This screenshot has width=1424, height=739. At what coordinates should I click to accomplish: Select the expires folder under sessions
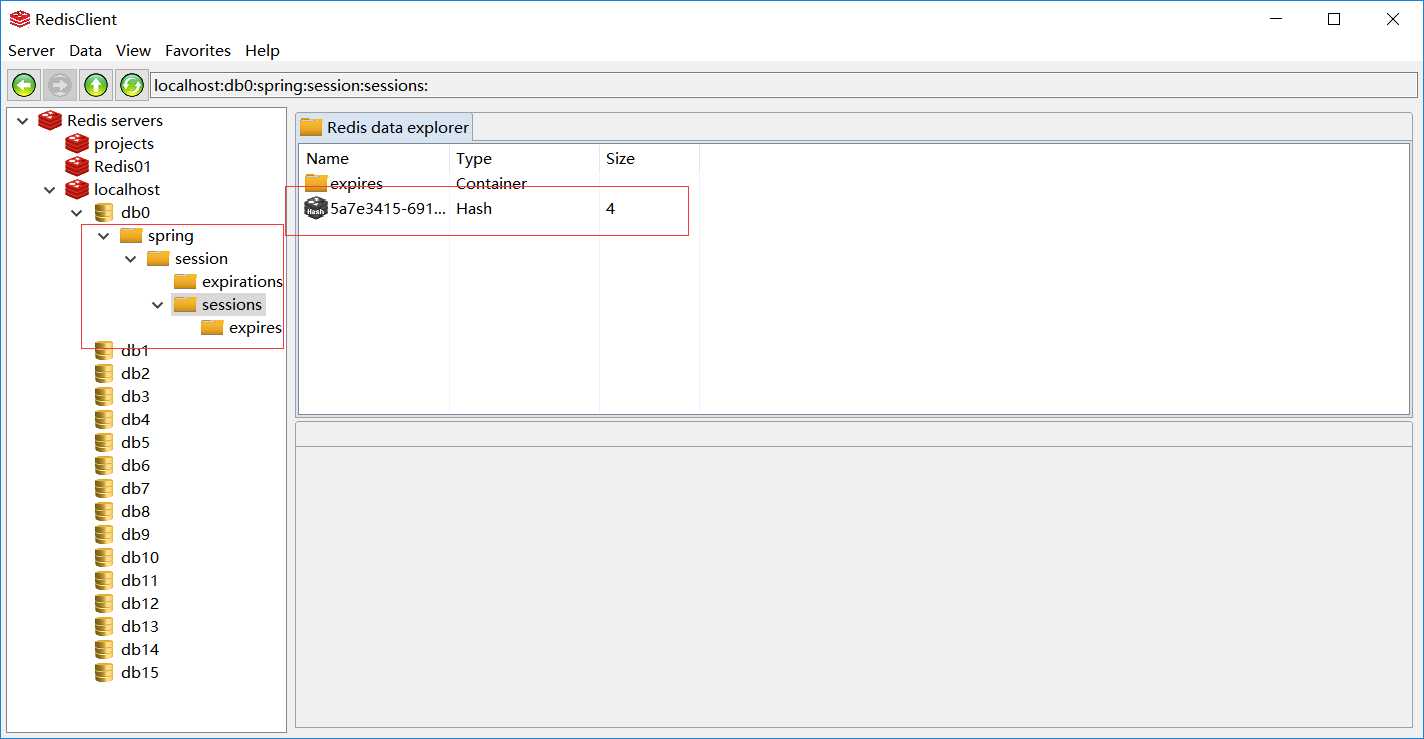255,328
